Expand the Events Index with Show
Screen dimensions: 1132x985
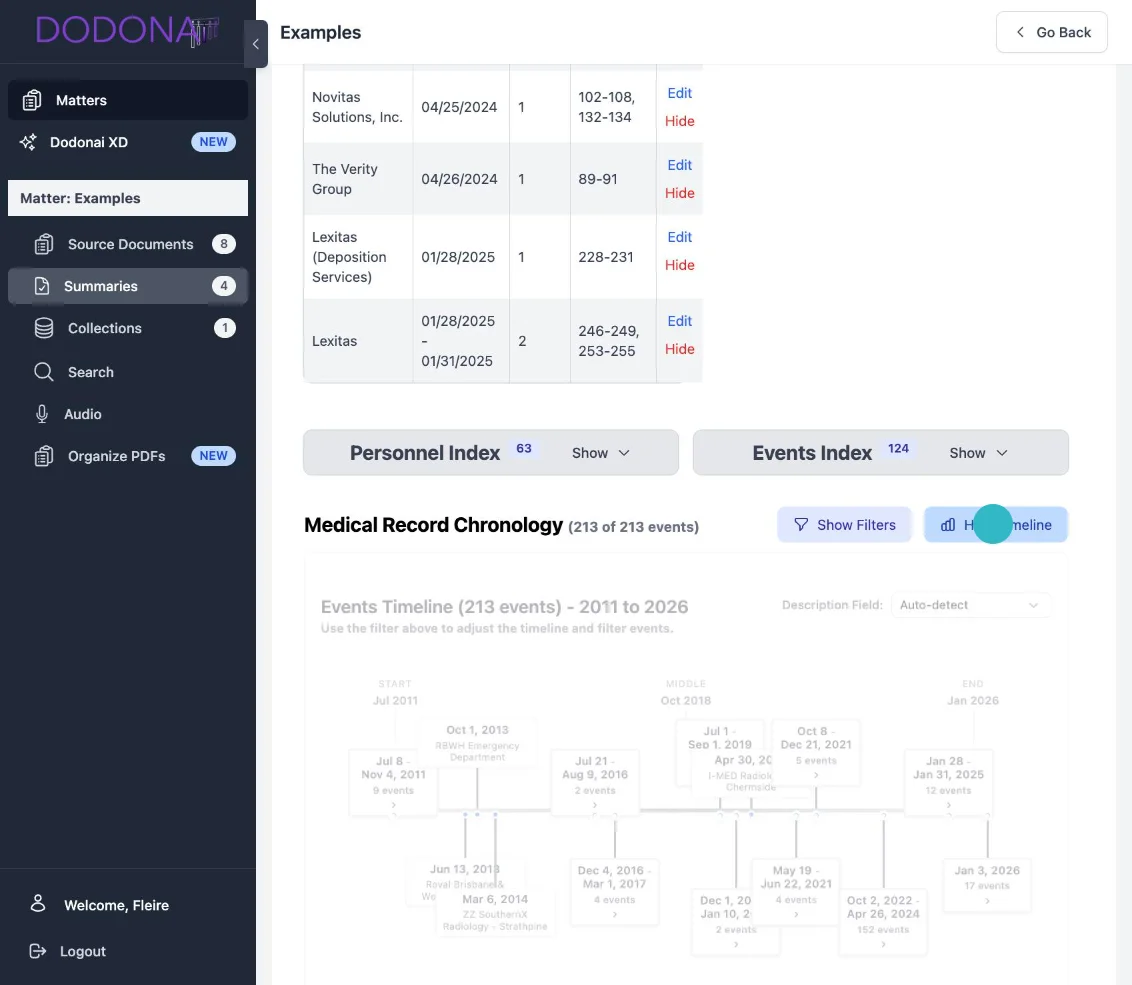(x=978, y=453)
